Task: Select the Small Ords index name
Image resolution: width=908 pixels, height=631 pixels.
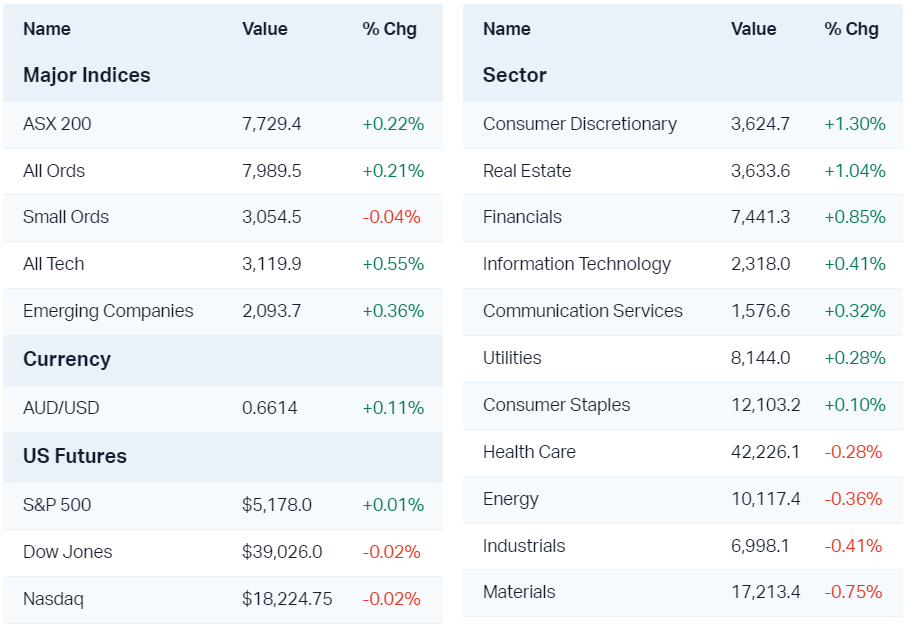Action: coord(66,217)
